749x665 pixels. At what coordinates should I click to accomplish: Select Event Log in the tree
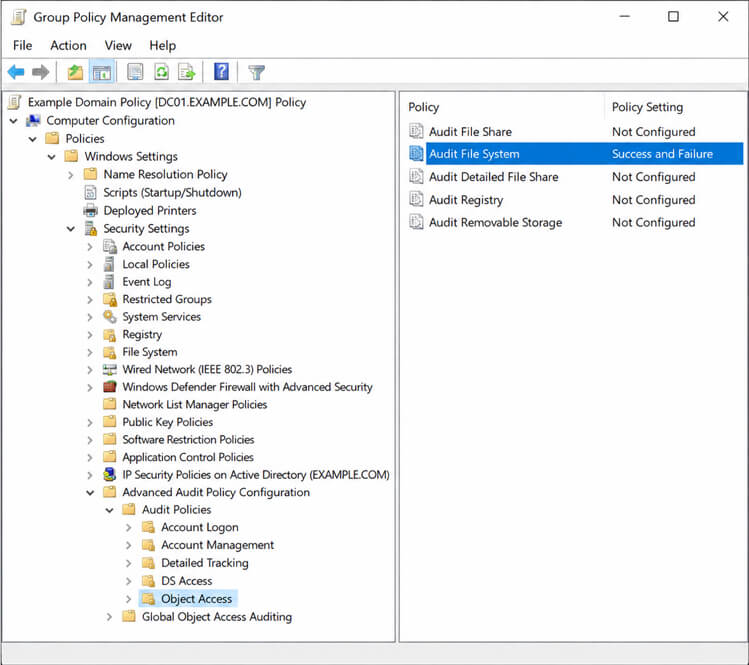click(147, 282)
